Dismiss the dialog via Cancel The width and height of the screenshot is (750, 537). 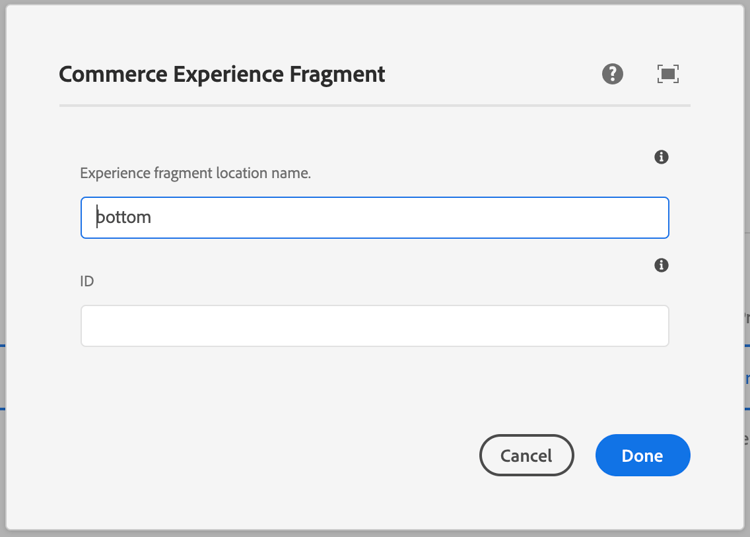526,455
